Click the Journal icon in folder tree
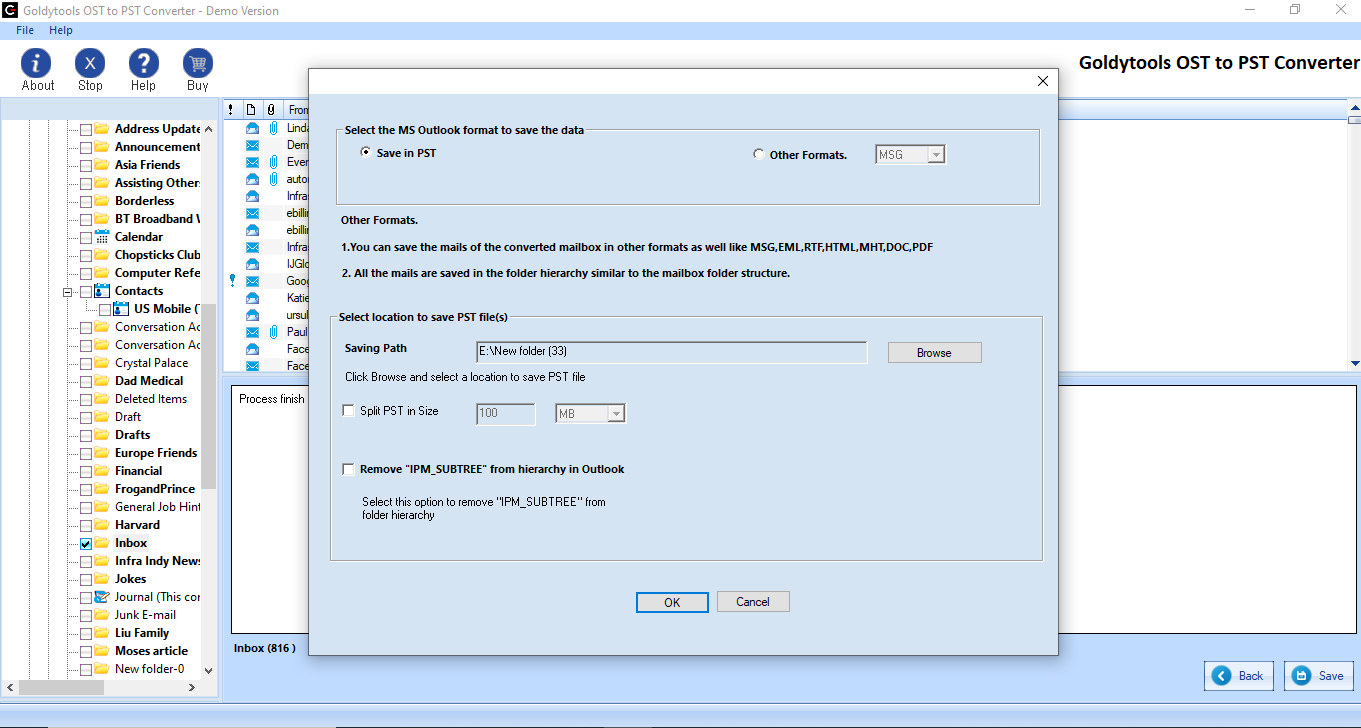Screen dimensions: 1361x728 click(x=102, y=597)
